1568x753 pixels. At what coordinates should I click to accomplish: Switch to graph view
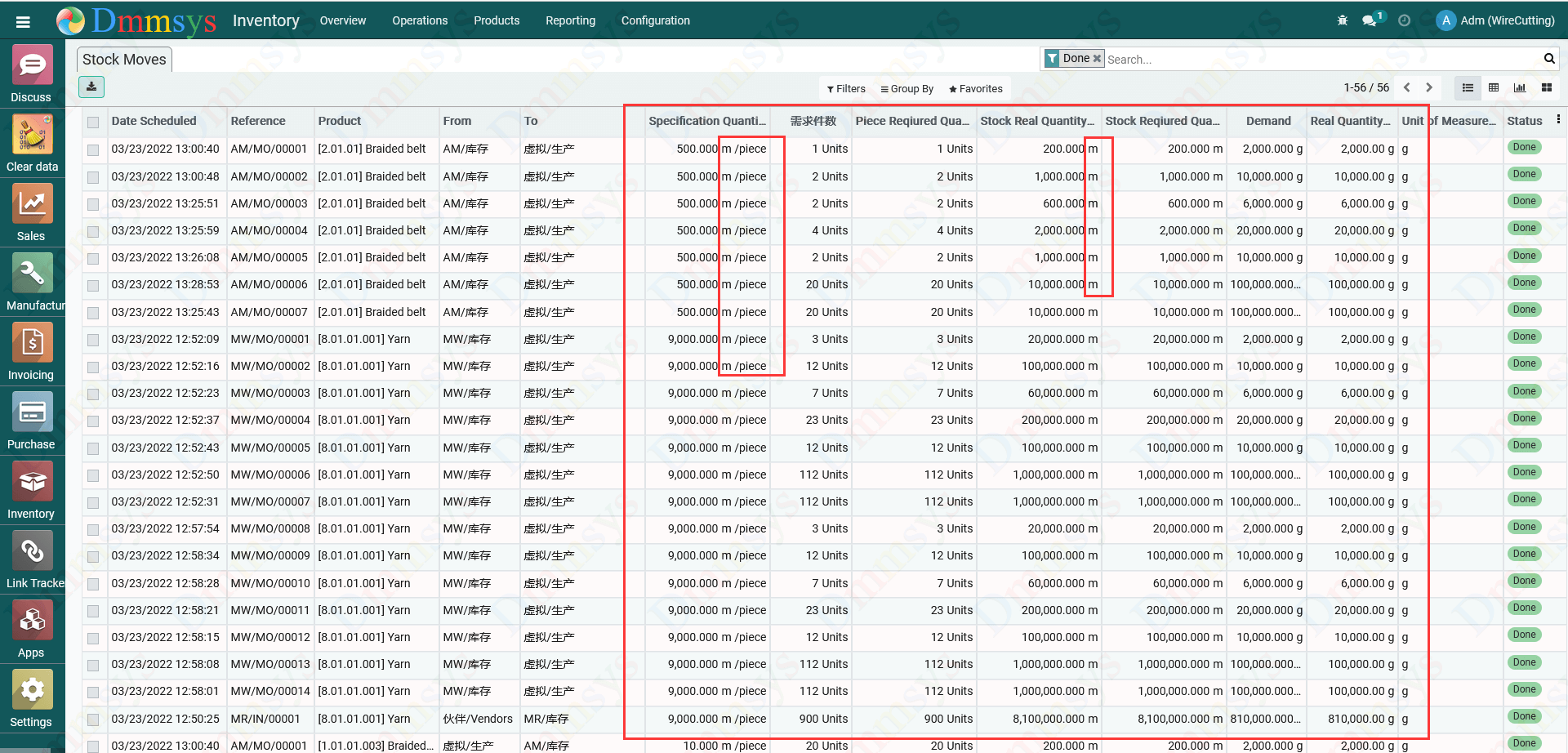[1520, 87]
